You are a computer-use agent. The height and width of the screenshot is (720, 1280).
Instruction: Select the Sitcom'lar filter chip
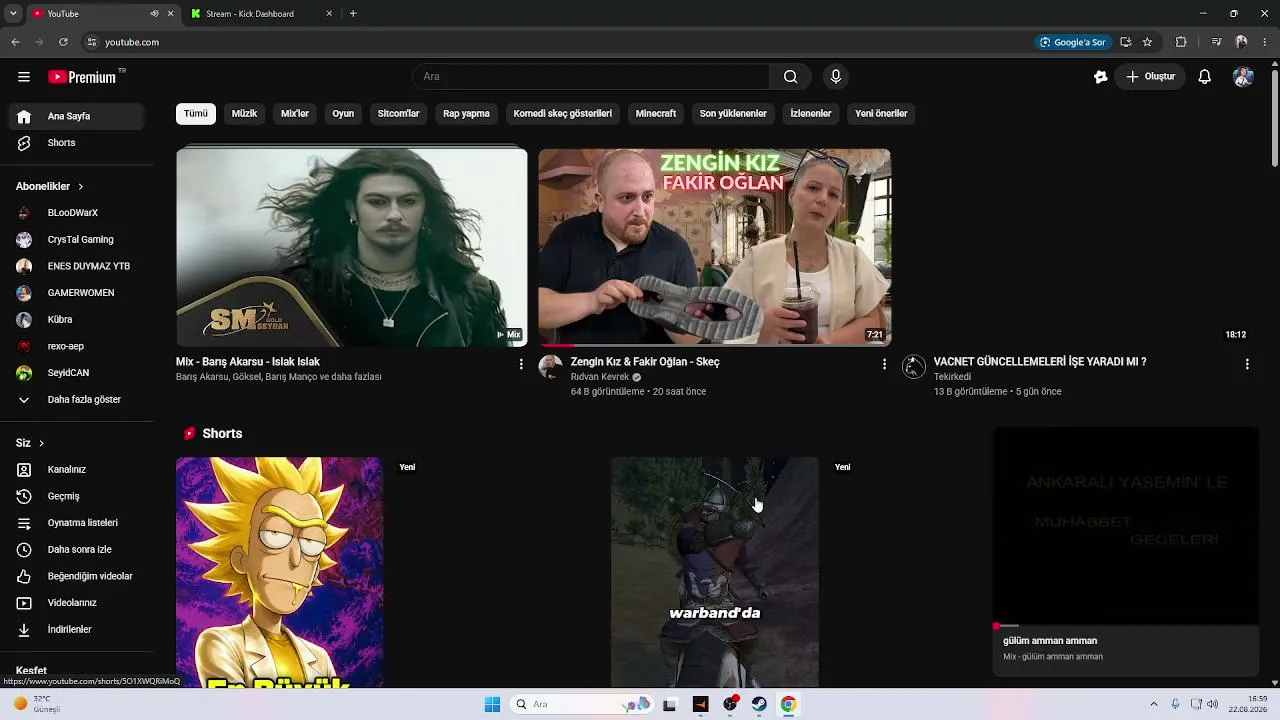point(398,114)
